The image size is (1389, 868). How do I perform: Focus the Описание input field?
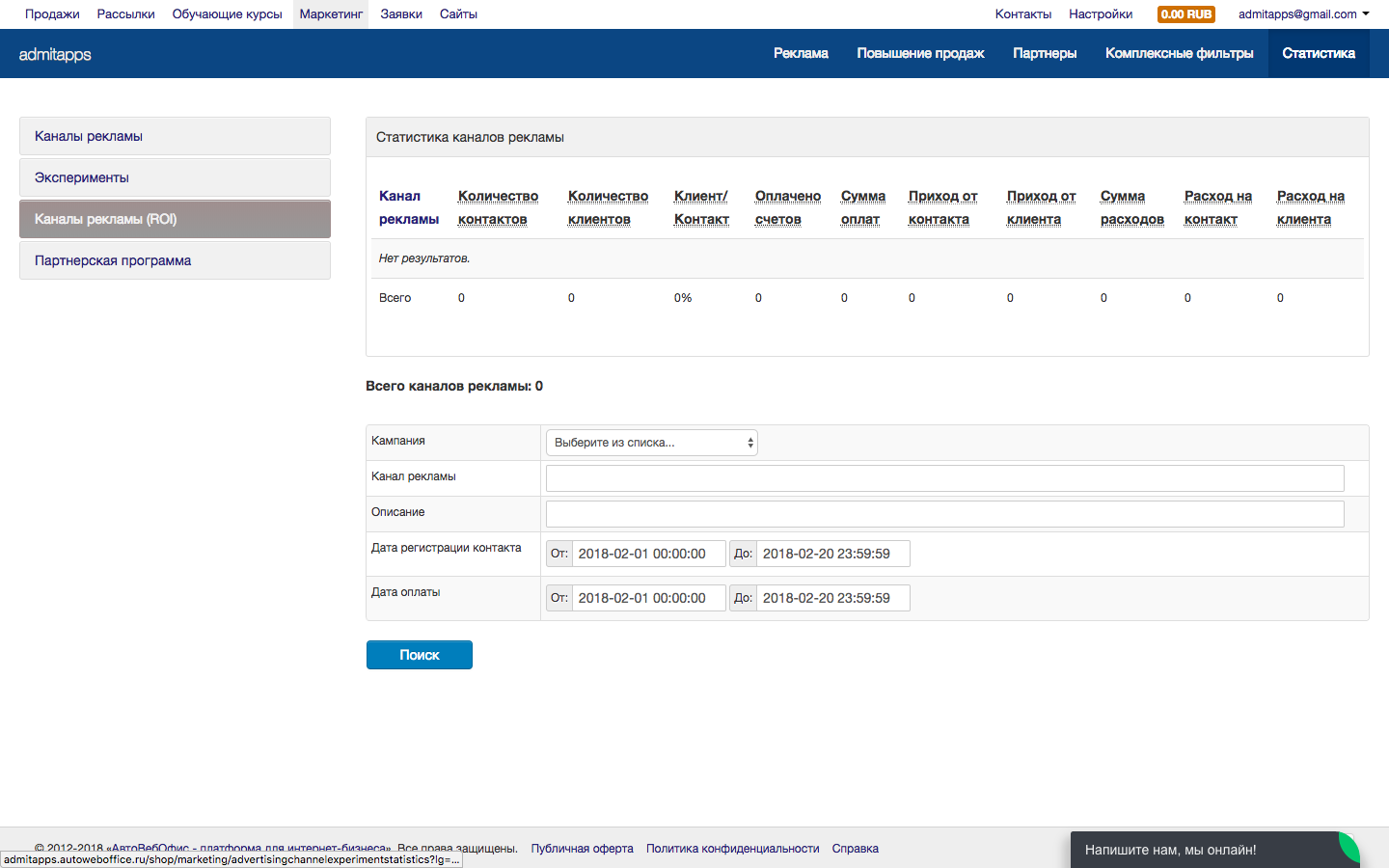click(x=944, y=514)
